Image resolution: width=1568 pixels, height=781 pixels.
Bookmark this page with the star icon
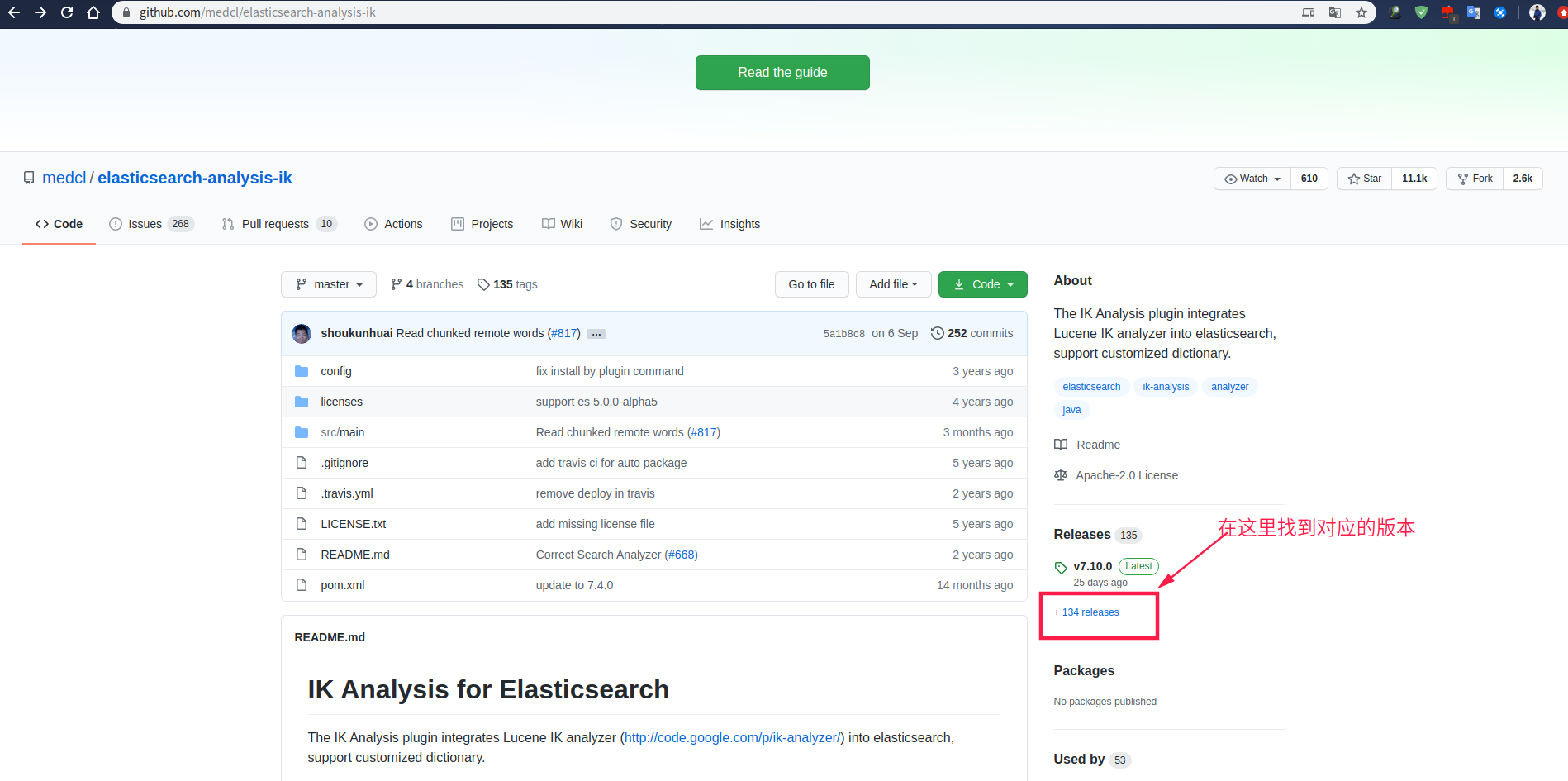(x=1361, y=12)
